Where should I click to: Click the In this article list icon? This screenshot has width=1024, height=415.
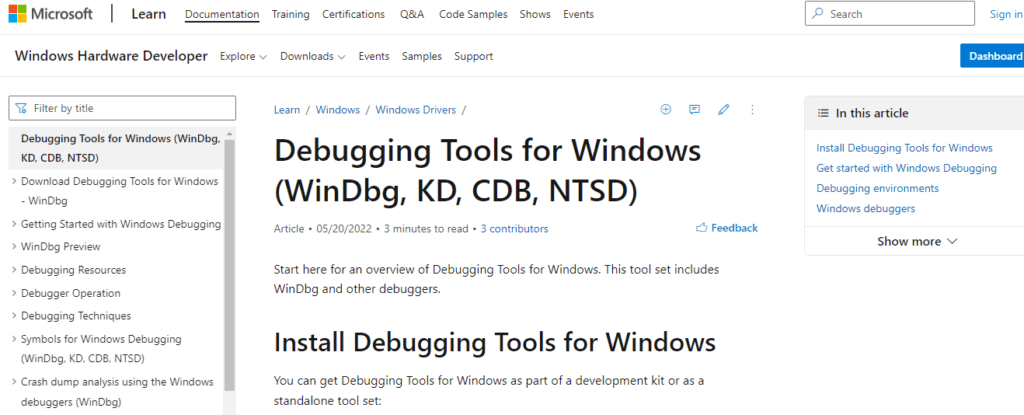click(x=824, y=113)
